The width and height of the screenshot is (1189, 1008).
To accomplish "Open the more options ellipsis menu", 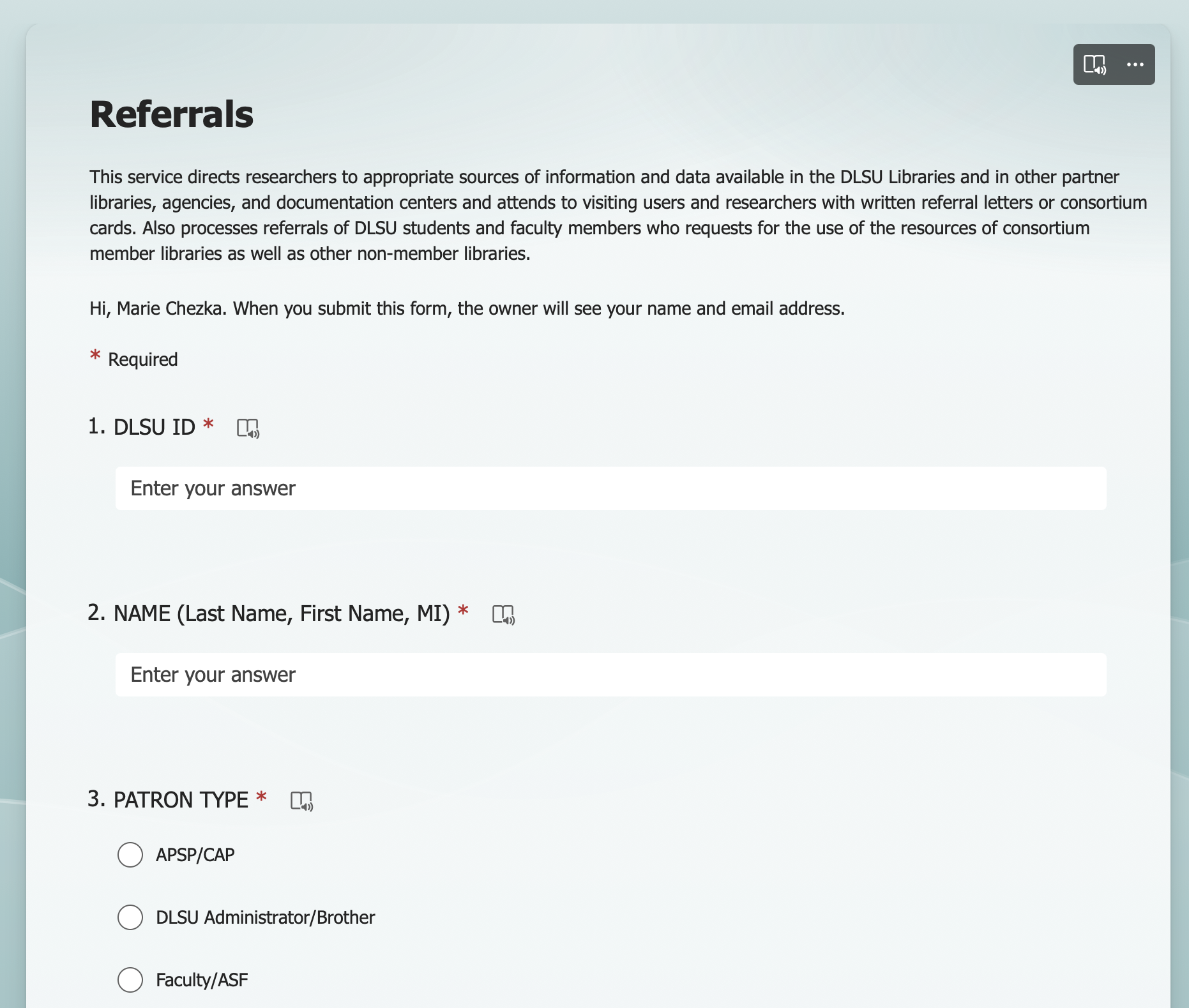I will pyautogui.click(x=1135, y=64).
